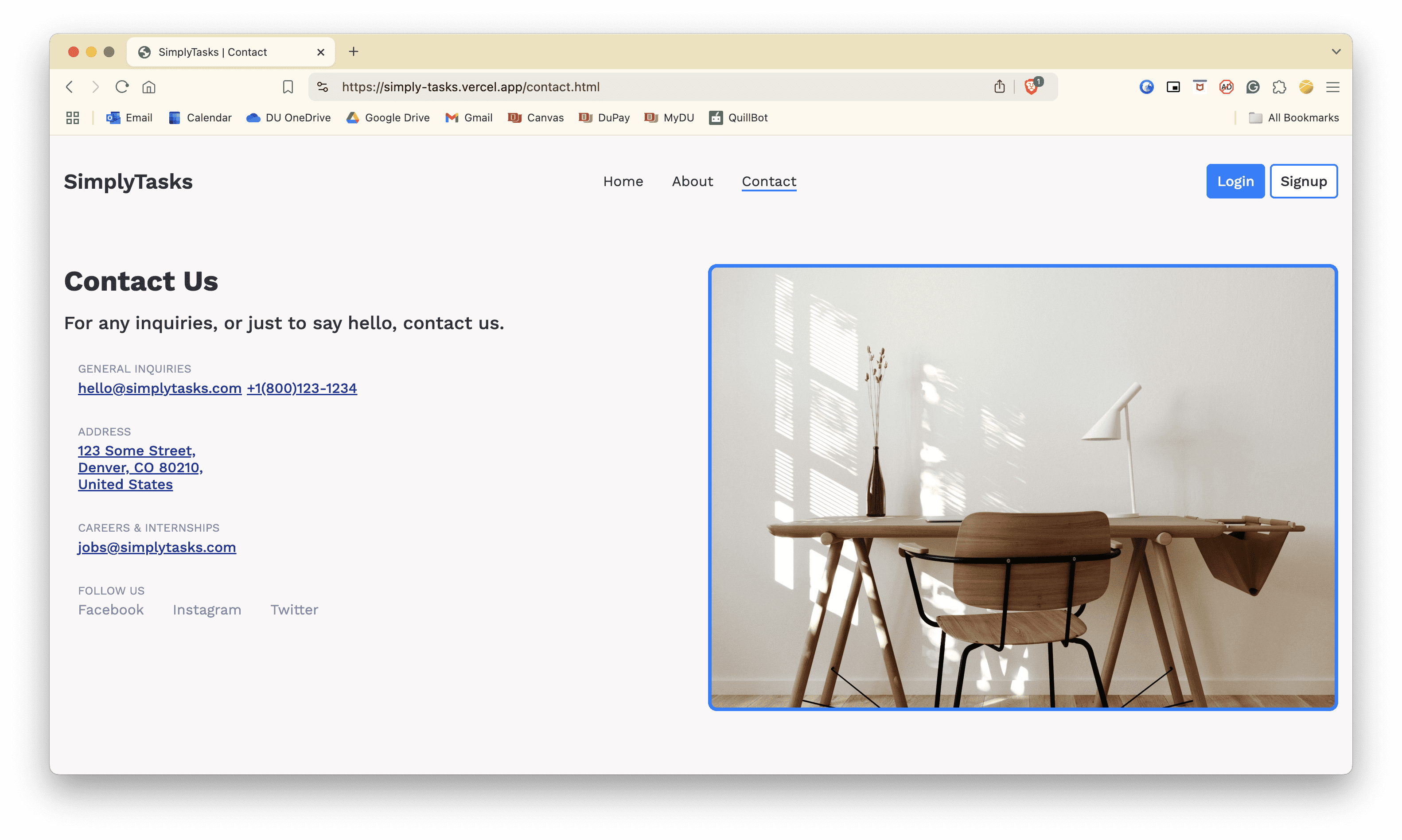Bookmark this page with the bookmark icon

[288, 86]
